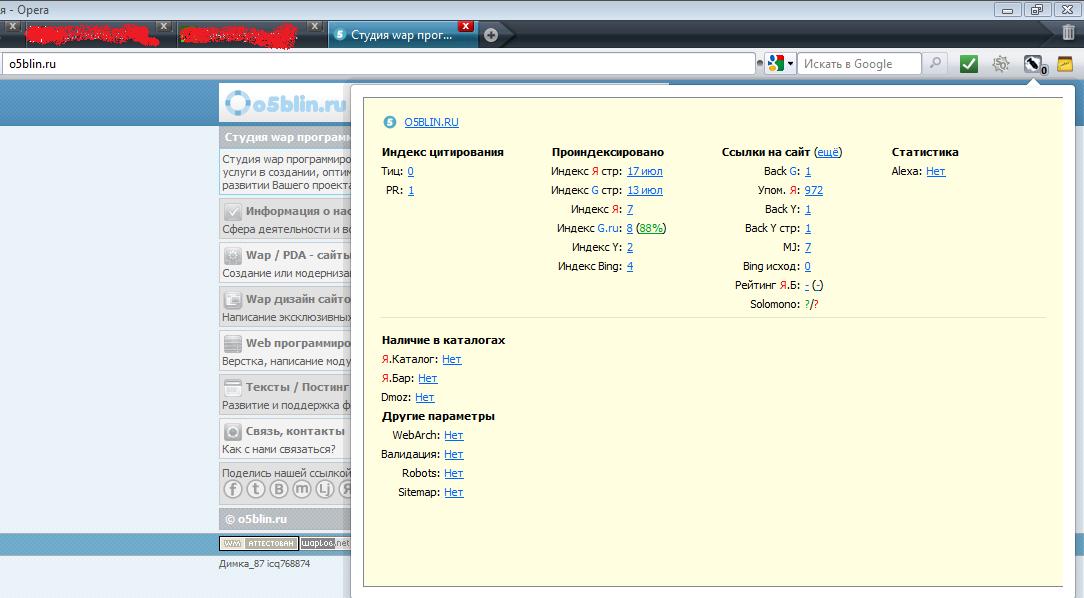1084x598 pixels.
Task: Click the Индекс Я стр date 17 июл
Action: 644,171
